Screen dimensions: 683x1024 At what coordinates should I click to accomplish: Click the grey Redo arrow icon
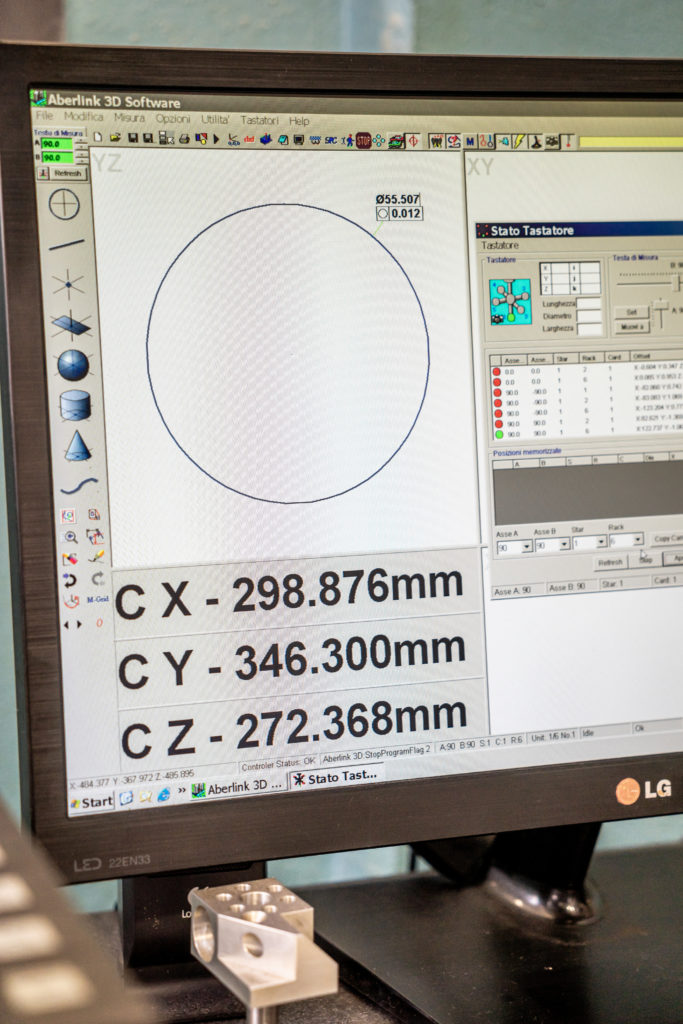coord(98,578)
